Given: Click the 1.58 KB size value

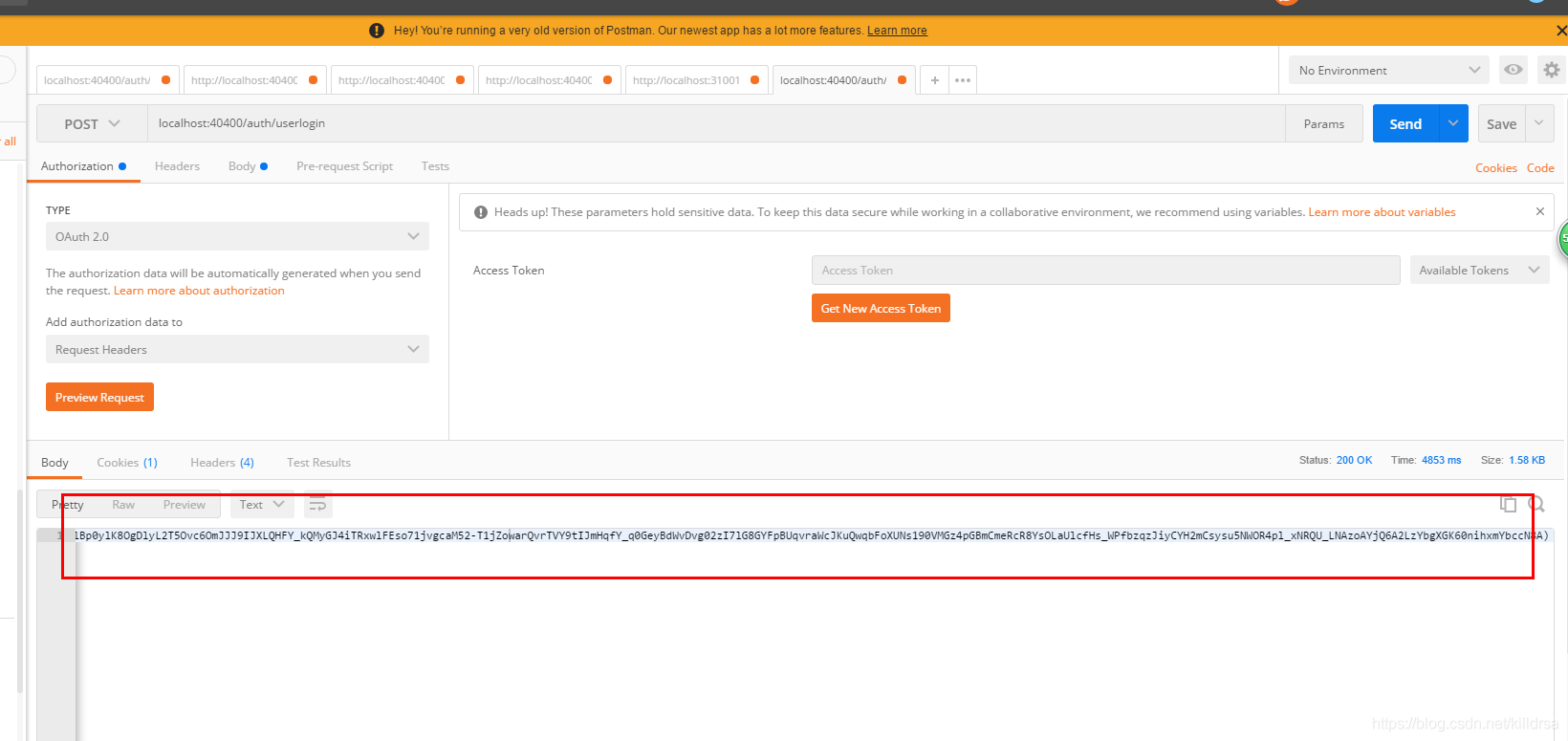Looking at the screenshot, I should point(1527,460).
